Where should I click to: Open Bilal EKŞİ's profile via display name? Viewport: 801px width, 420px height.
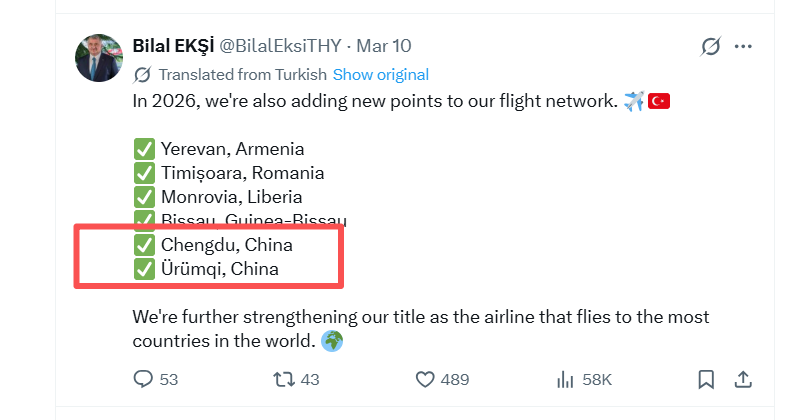[x=172, y=46]
